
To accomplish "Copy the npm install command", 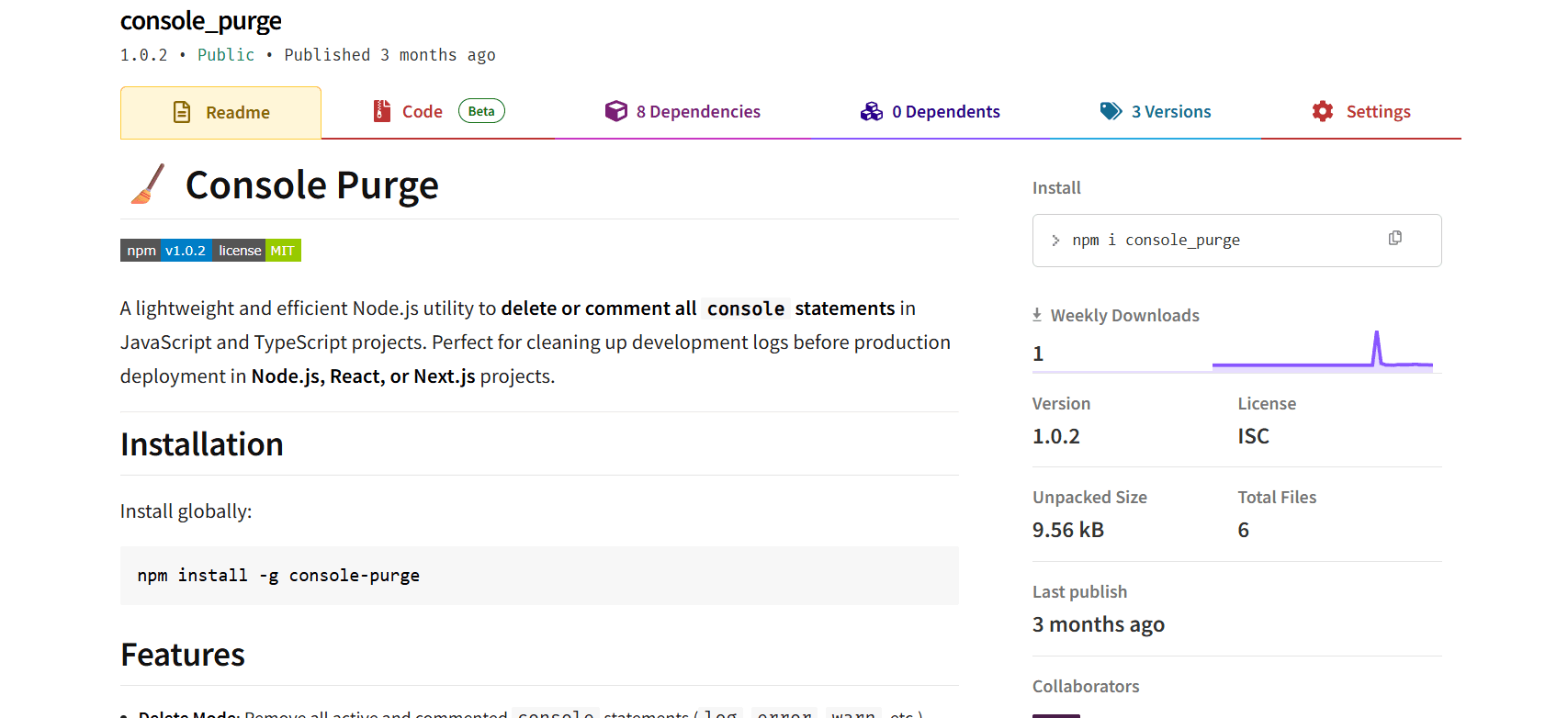I will (1394, 239).
